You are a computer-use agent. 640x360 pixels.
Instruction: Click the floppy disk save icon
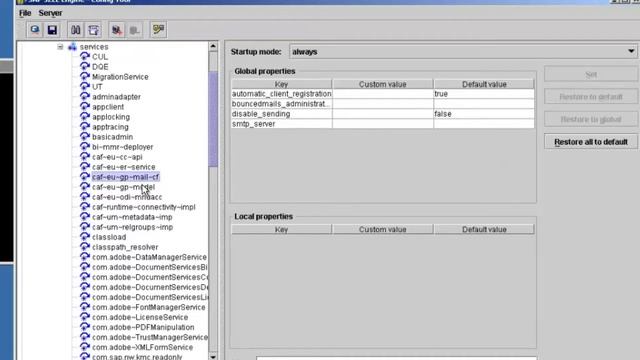pos(52,30)
